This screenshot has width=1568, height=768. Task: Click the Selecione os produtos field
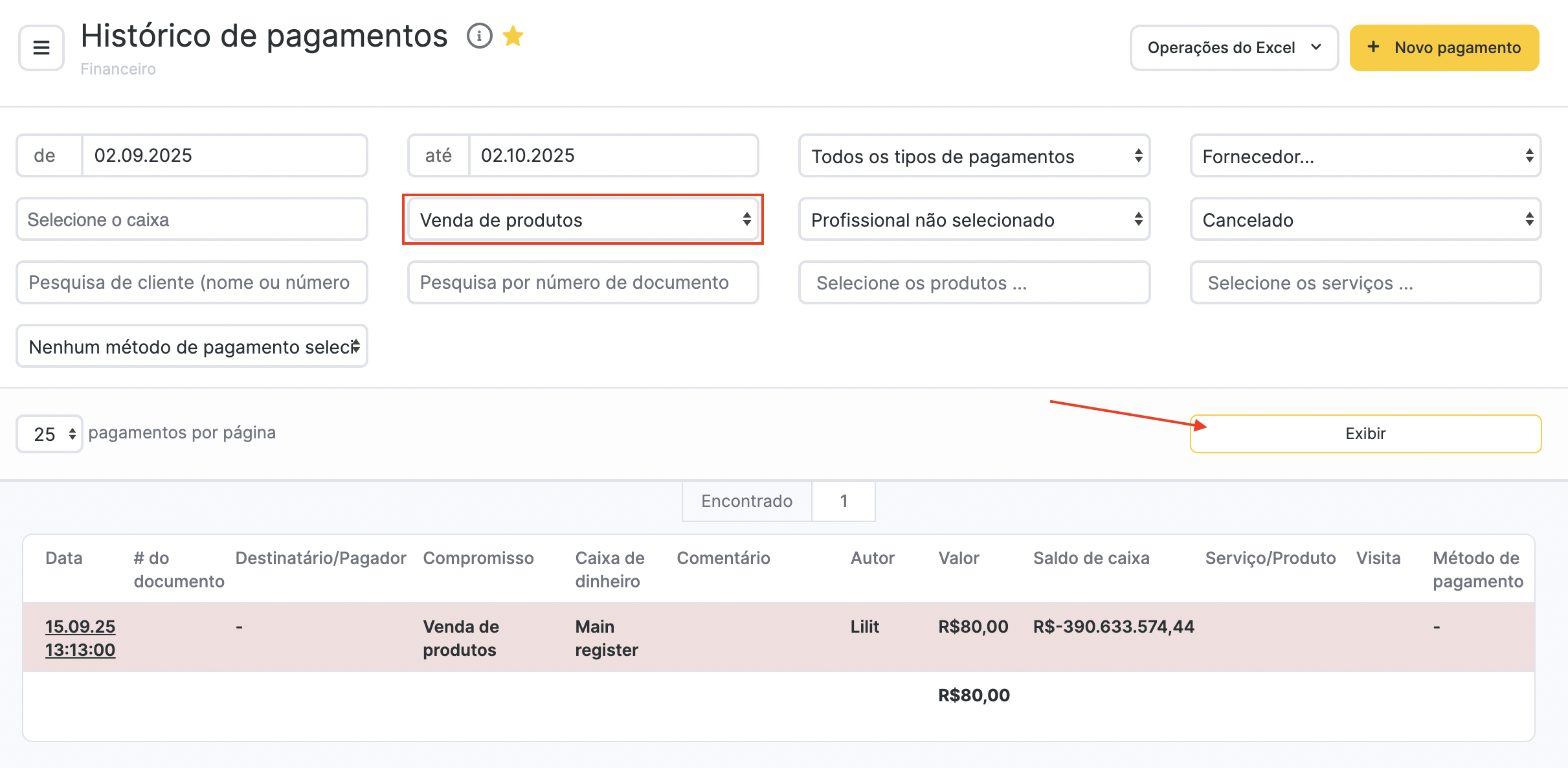974,282
